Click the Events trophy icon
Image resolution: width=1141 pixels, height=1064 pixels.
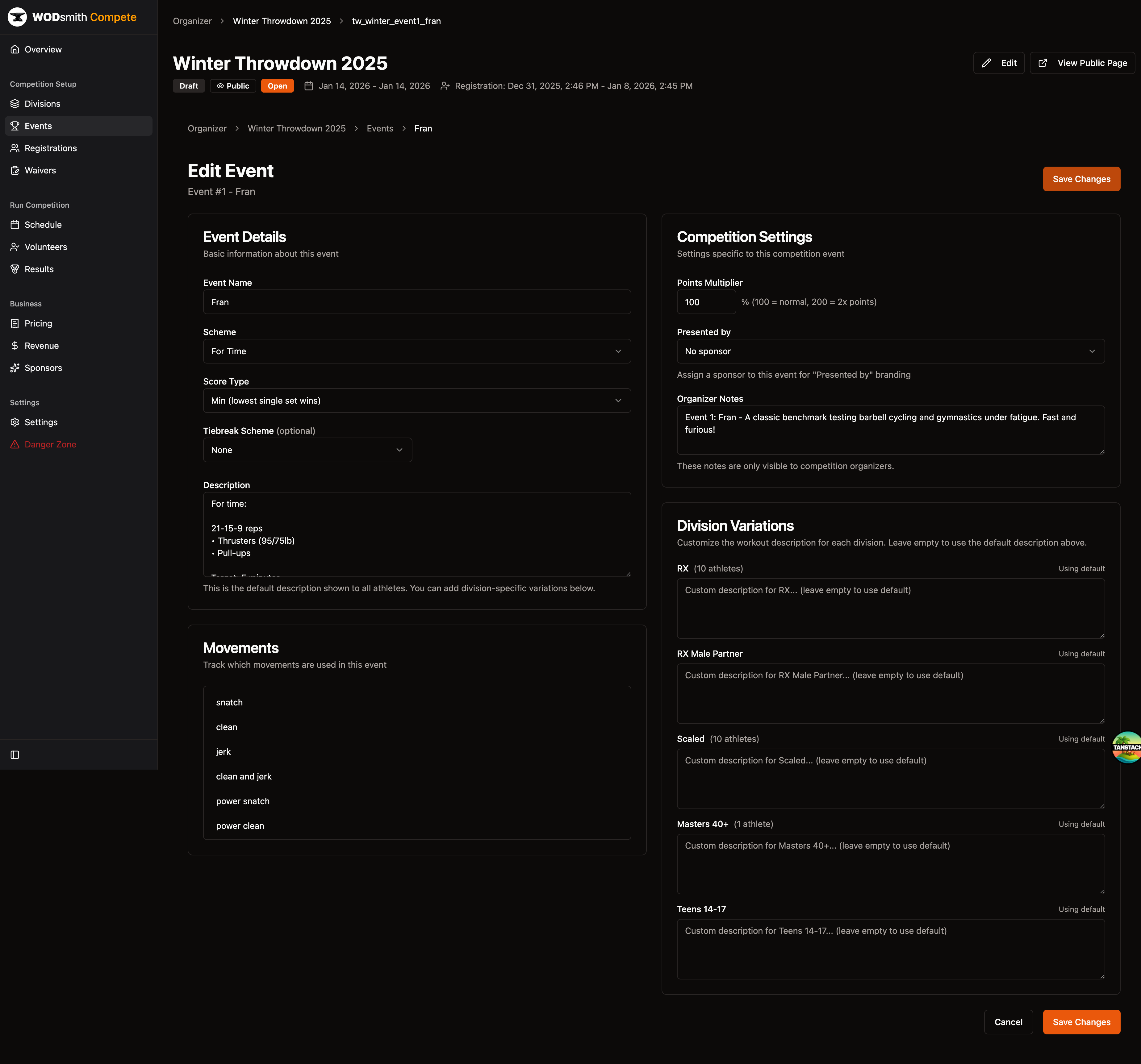(15, 126)
